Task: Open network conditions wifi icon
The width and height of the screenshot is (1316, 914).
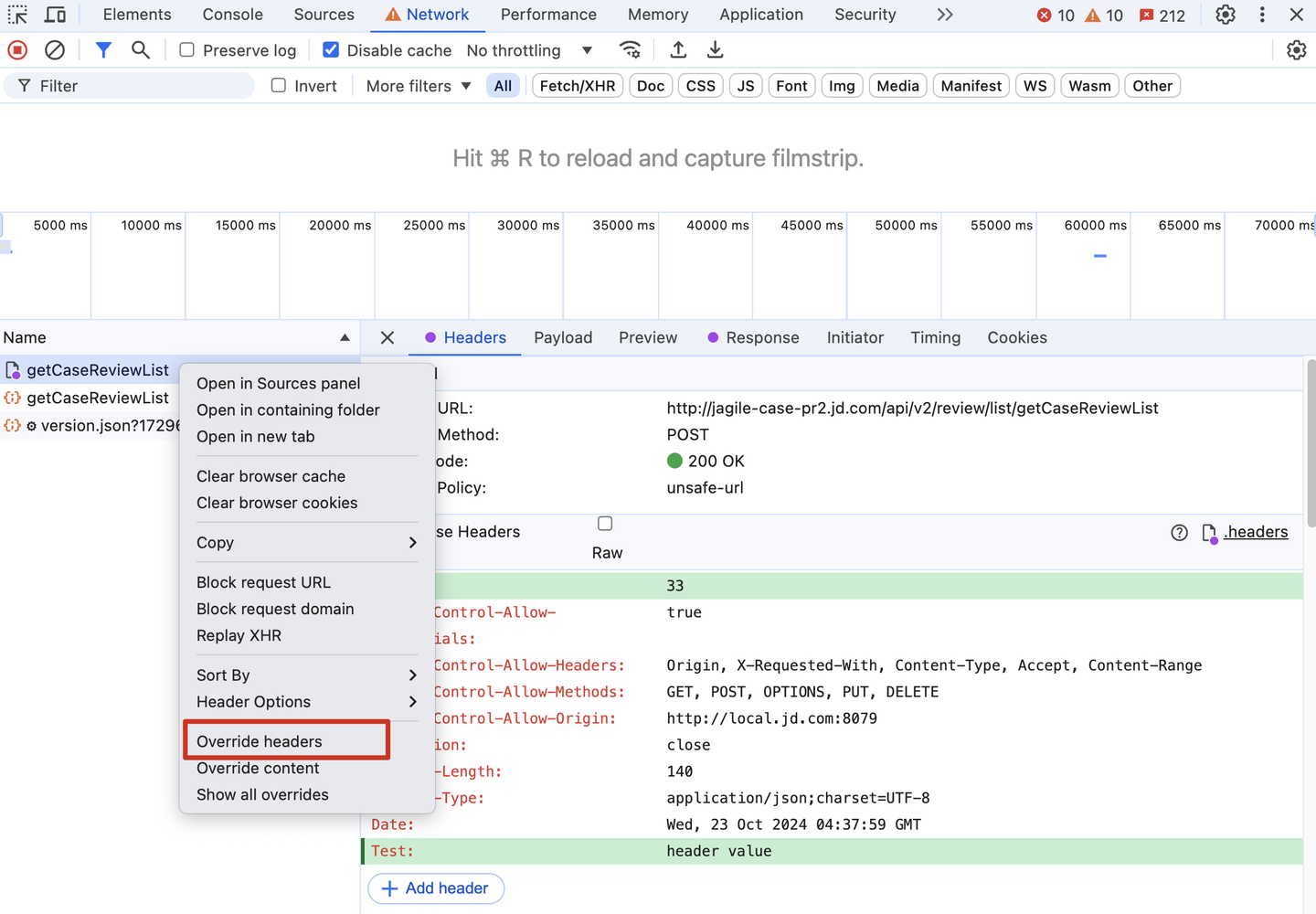Action: tap(630, 50)
